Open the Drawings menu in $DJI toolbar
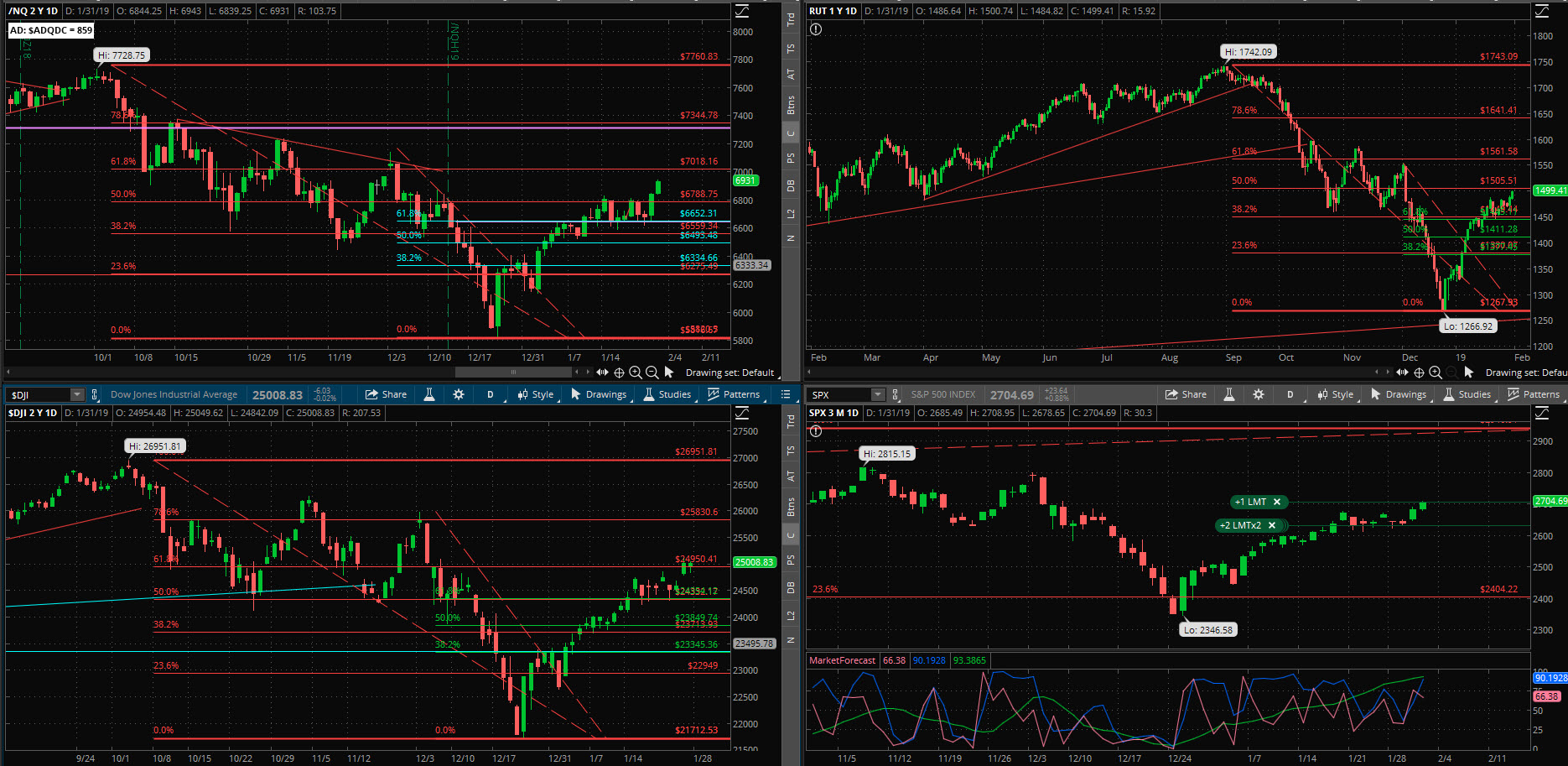The image size is (1568, 766). pyautogui.click(x=599, y=394)
